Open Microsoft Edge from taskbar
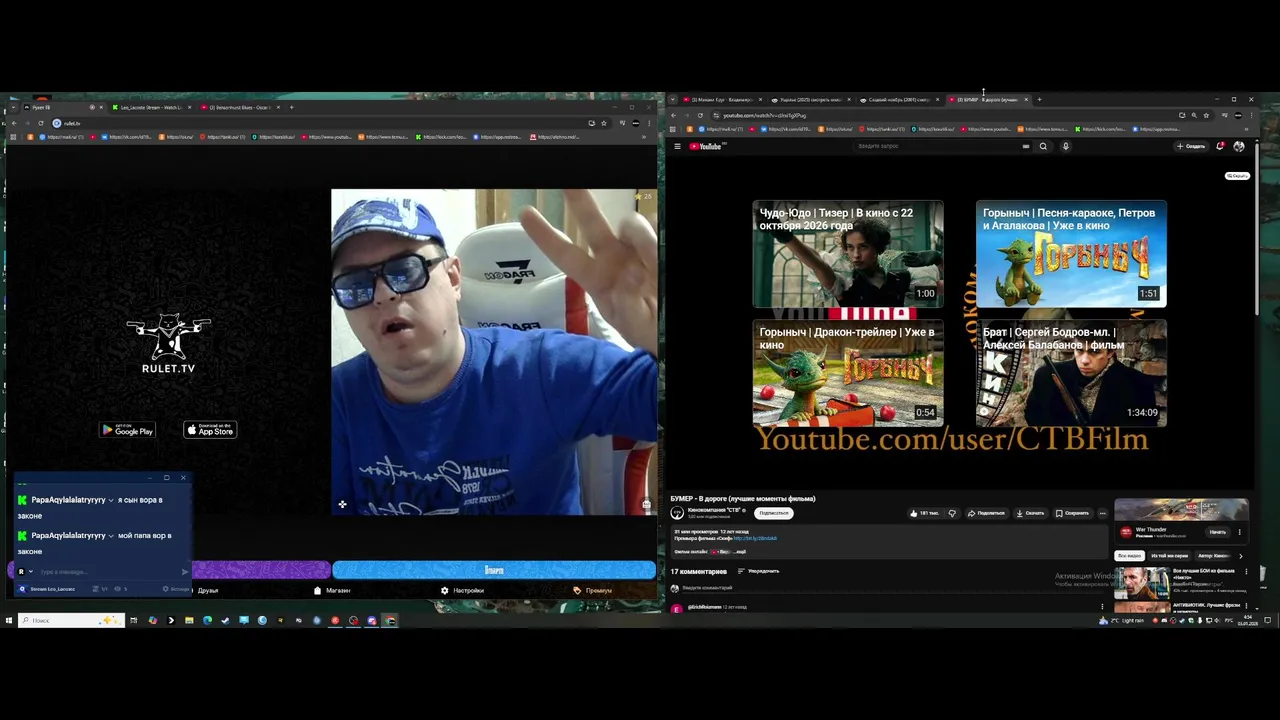Screen dimensions: 1280x720 [207, 620]
